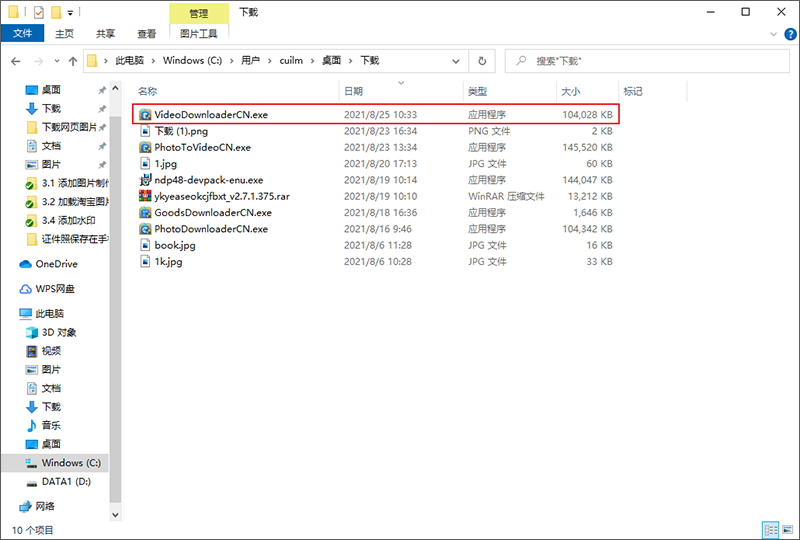Click the book.jpg image file icon
Screen dimensions: 800x540
[x=145, y=245]
